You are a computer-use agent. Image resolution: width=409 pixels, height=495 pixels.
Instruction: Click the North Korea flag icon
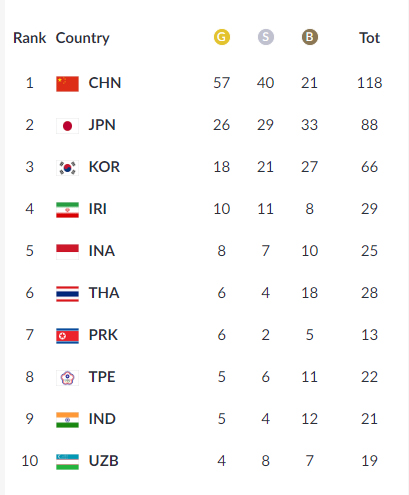pos(67,336)
